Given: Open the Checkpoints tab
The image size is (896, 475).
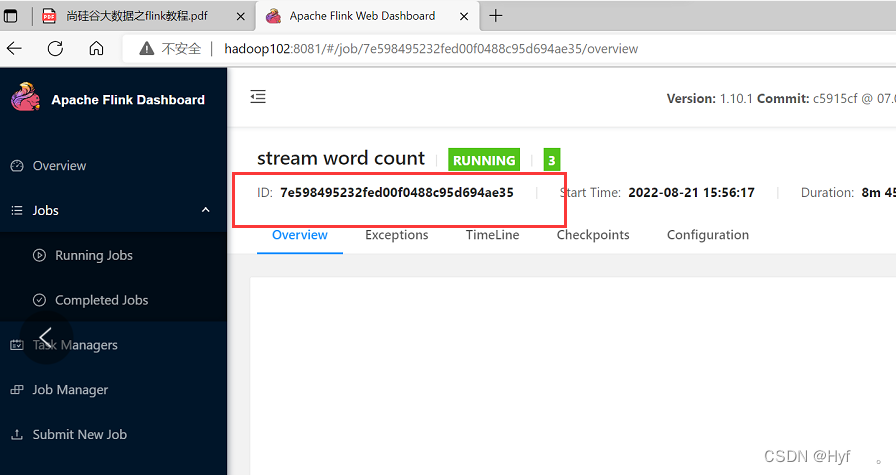Looking at the screenshot, I should pyautogui.click(x=593, y=235).
